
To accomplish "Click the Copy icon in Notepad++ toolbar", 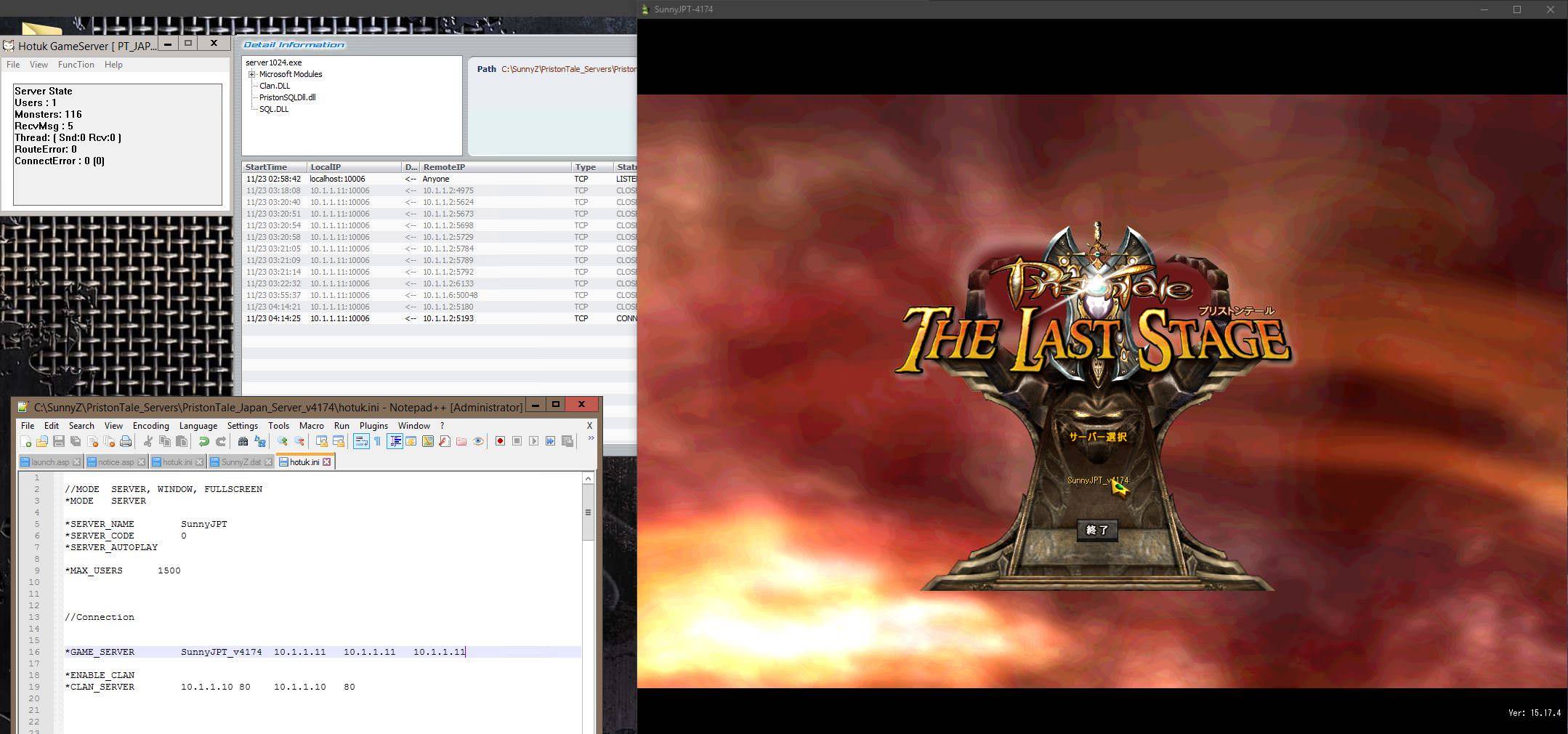I will [x=165, y=441].
